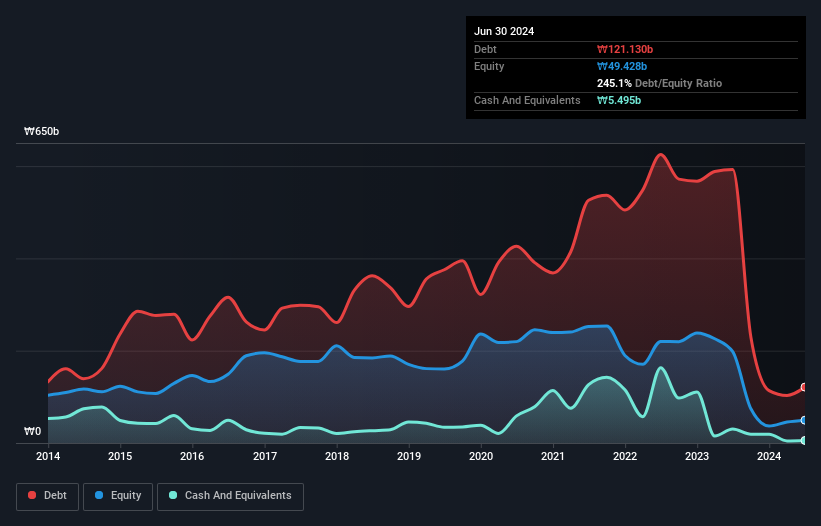Image resolution: width=821 pixels, height=526 pixels.
Task: Select the 2021 x-axis label
Action: pyautogui.click(x=553, y=456)
